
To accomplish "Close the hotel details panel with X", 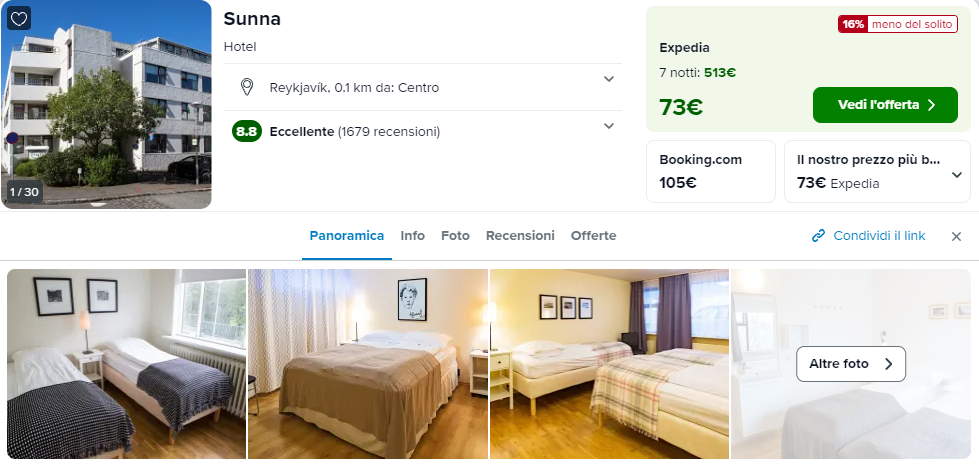I will click(x=956, y=237).
